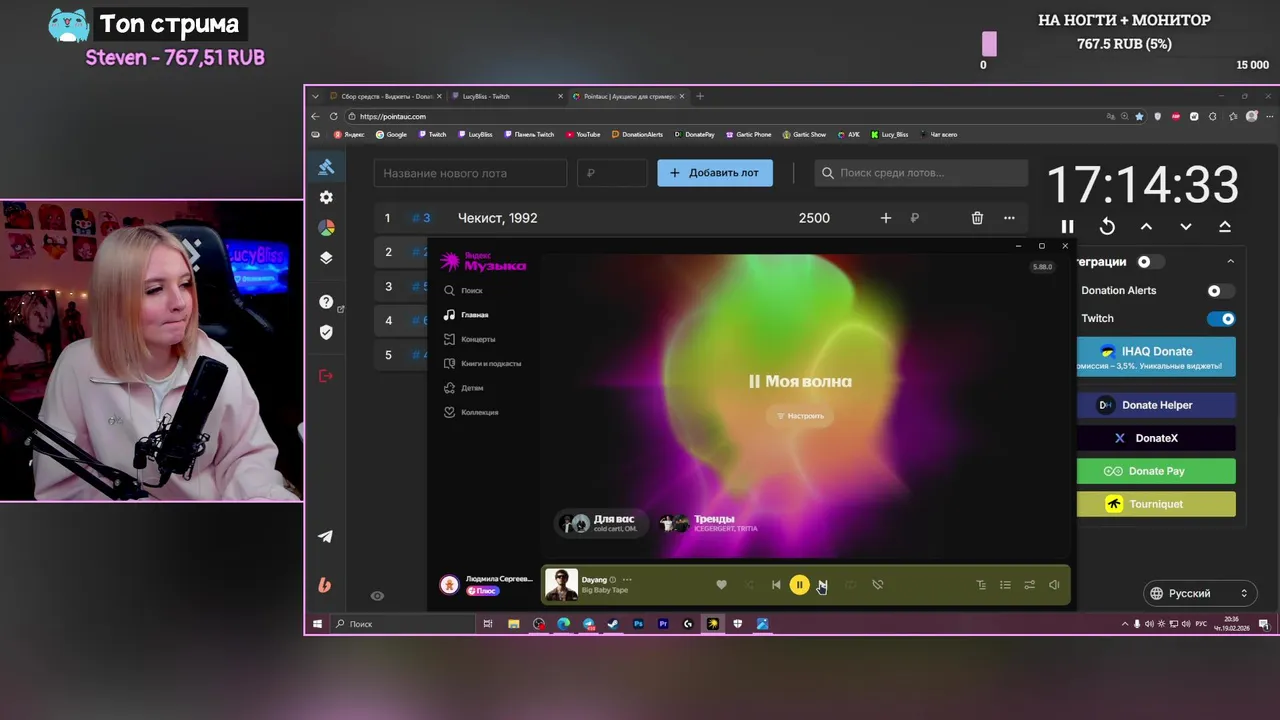
Task: Click the Добавить лот button
Action: (x=715, y=173)
